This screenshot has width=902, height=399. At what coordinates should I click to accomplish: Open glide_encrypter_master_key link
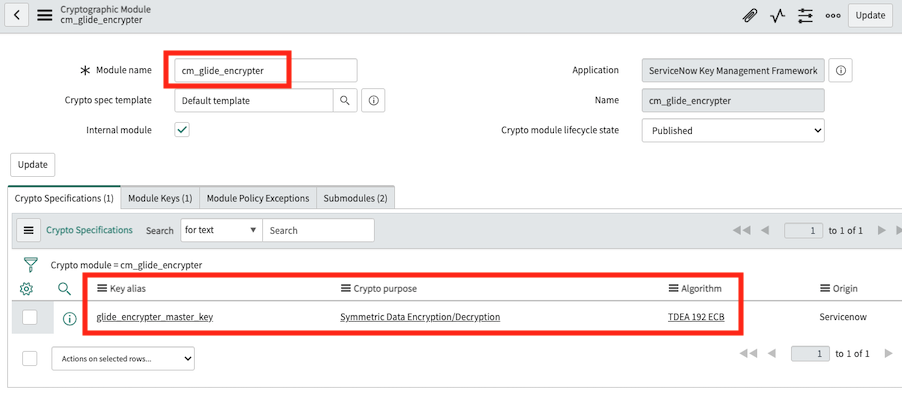coord(155,317)
